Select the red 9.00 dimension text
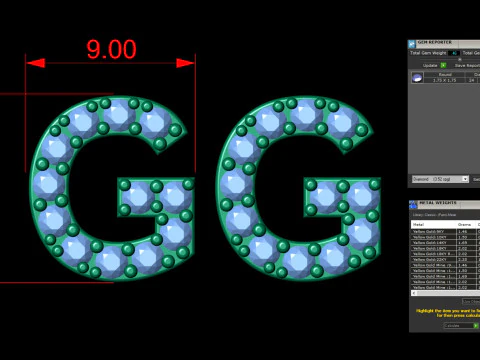 coord(111,50)
